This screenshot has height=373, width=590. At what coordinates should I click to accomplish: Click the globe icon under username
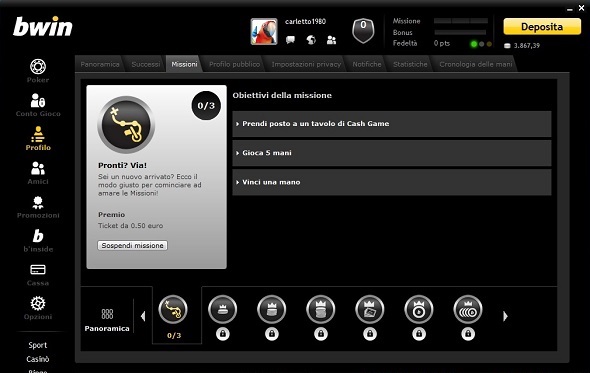click(311, 40)
